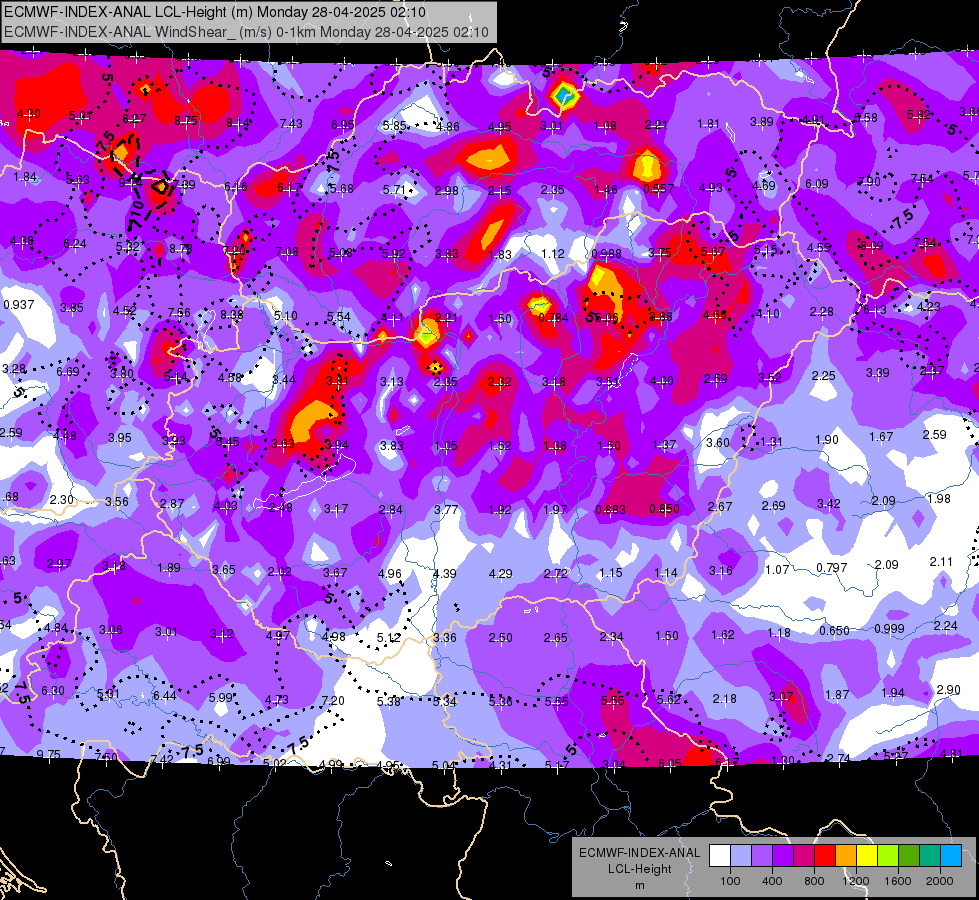Viewport: 979px width, 900px height.
Task: Click the legend tick label '1200'
Action: point(856,881)
